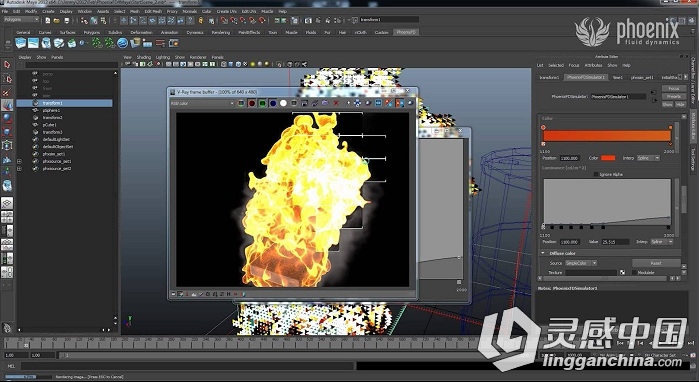The image size is (699, 382).
Task: Enable the Ignore Alpha checkbox
Action: coord(596,174)
